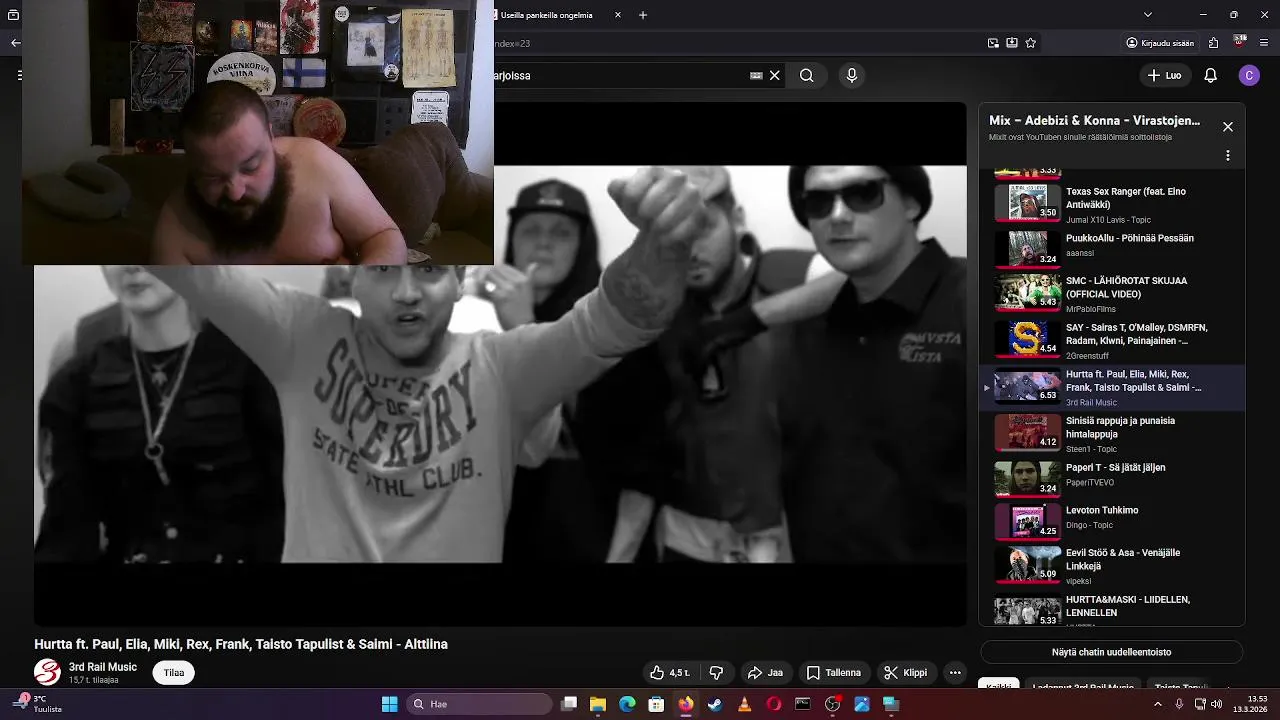
Task: Clear the YouTube search field
Action: [x=774, y=75]
